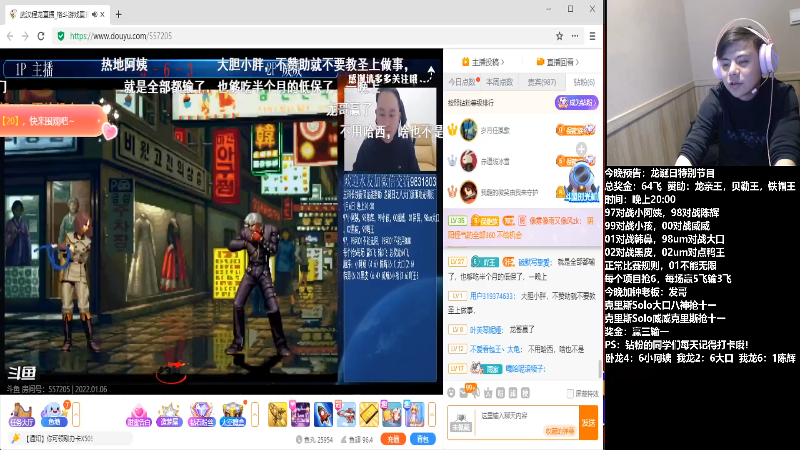This screenshot has height=450, width=800.
Task: Open the 任务大厅 task hall icon
Action: pos(21,414)
